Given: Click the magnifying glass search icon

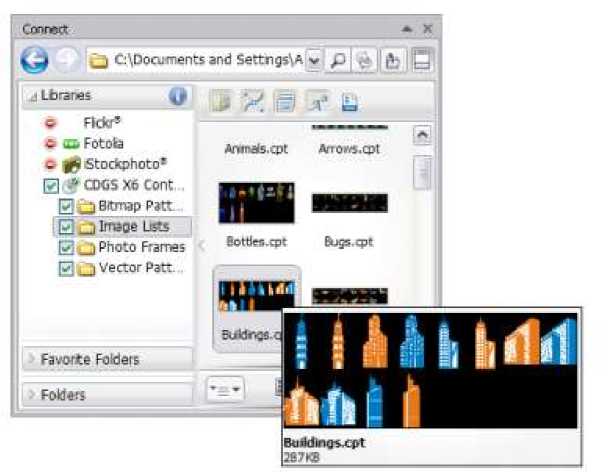Looking at the screenshot, I should [x=338, y=60].
